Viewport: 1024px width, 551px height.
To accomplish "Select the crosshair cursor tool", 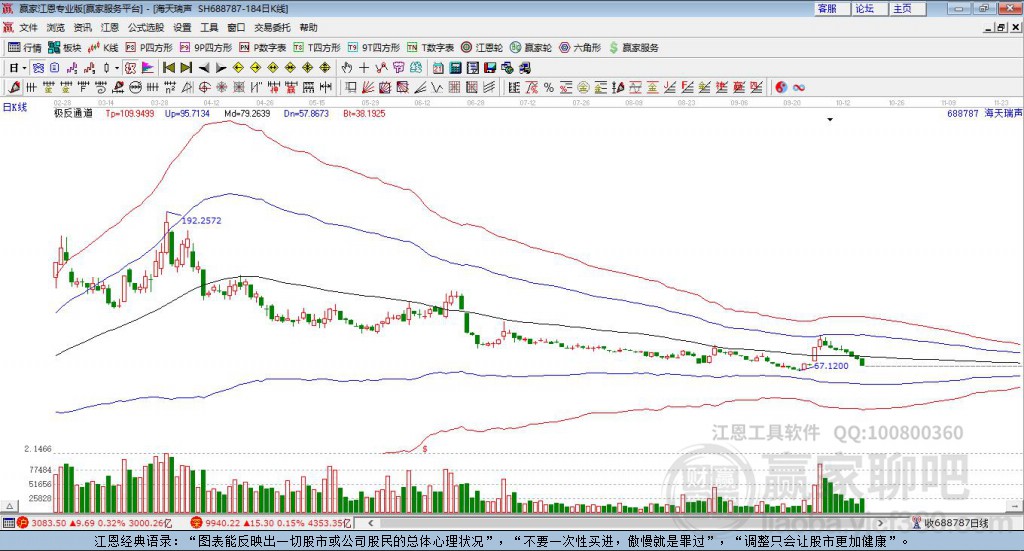I will point(364,67).
